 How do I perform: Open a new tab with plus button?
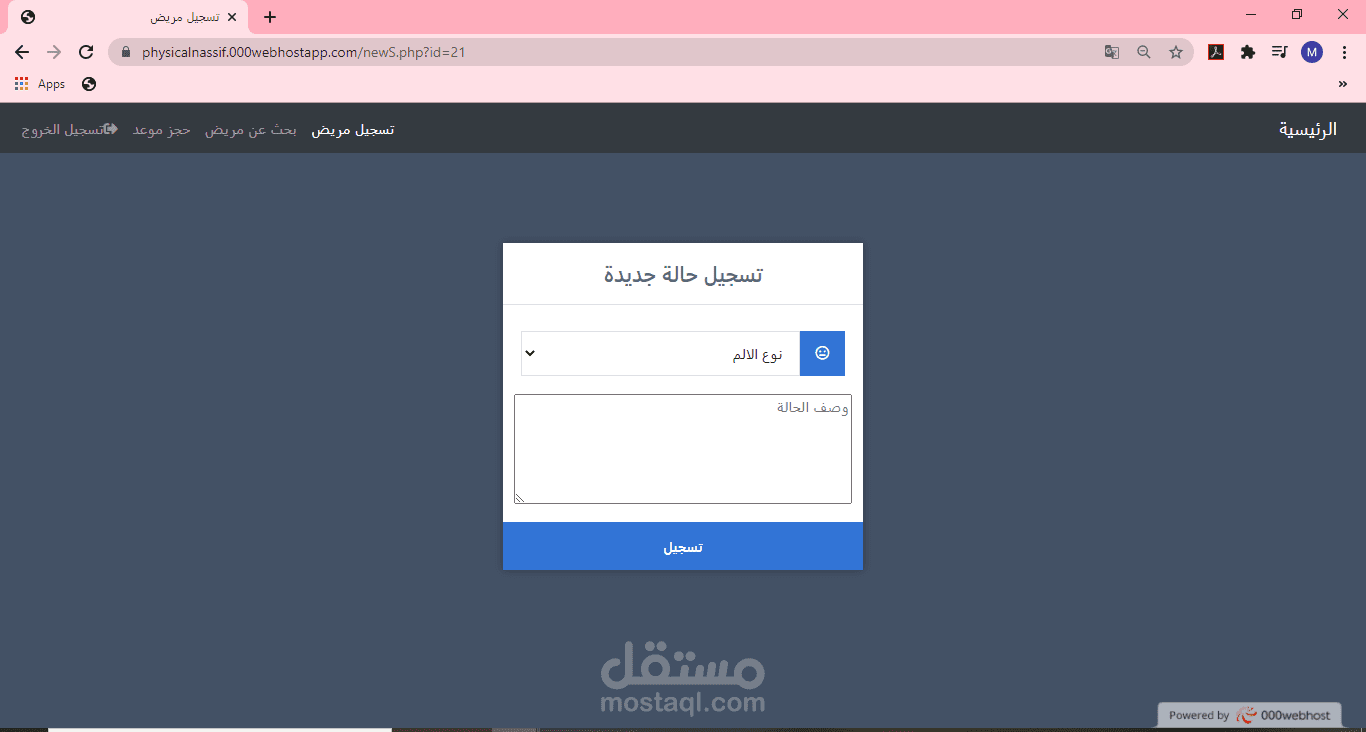(270, 17)
